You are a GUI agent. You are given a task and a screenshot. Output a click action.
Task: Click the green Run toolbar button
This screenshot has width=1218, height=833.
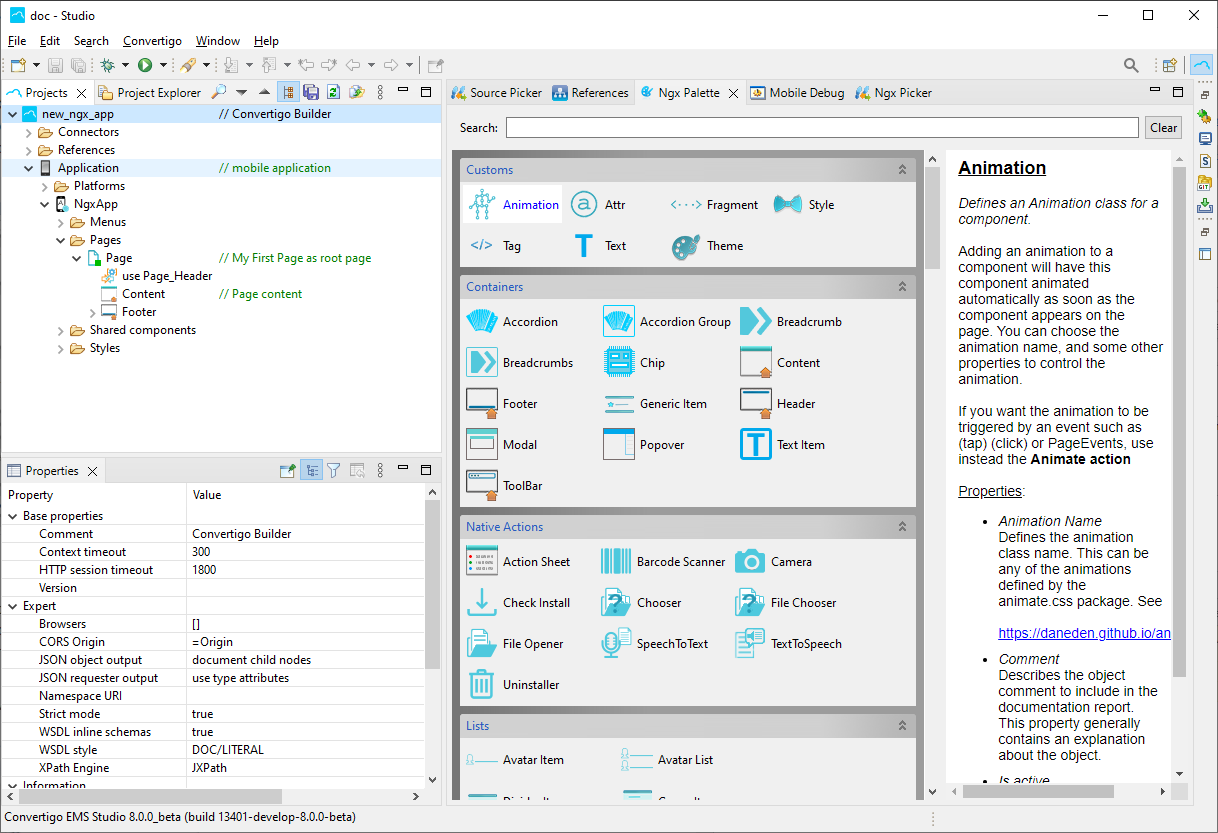point(145,65)
